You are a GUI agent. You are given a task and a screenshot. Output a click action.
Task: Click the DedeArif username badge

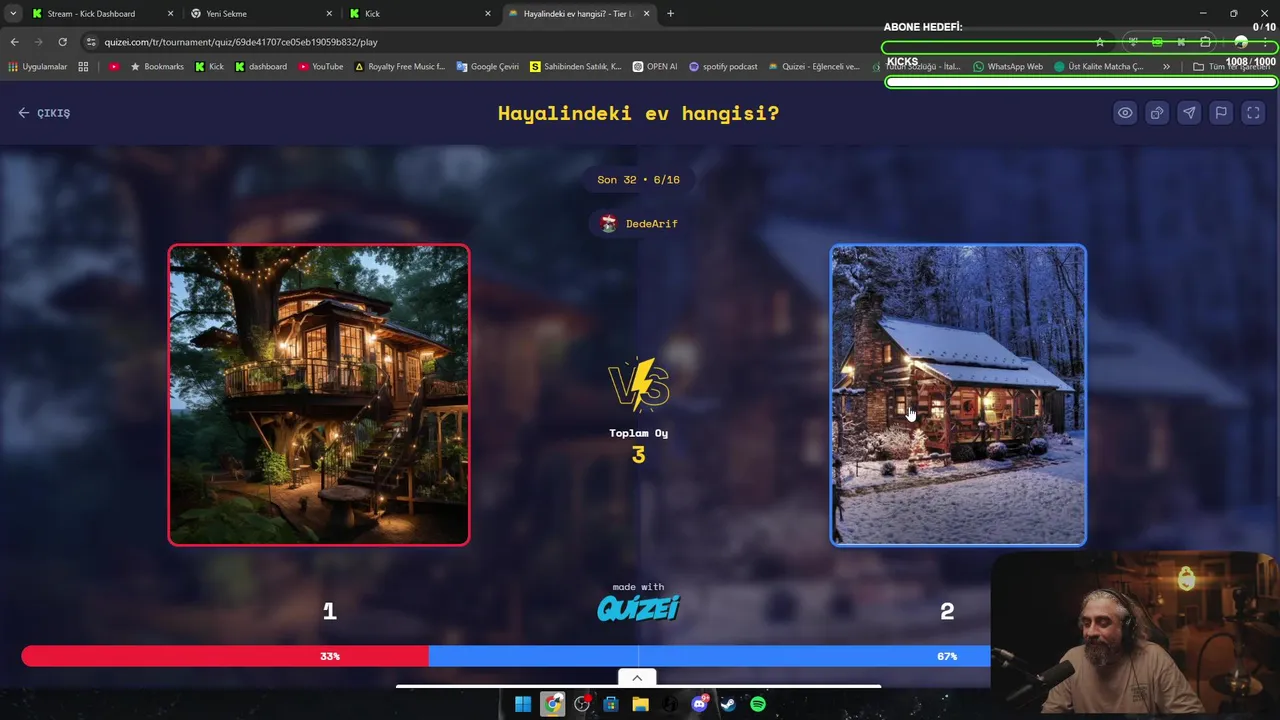[639, 223]
